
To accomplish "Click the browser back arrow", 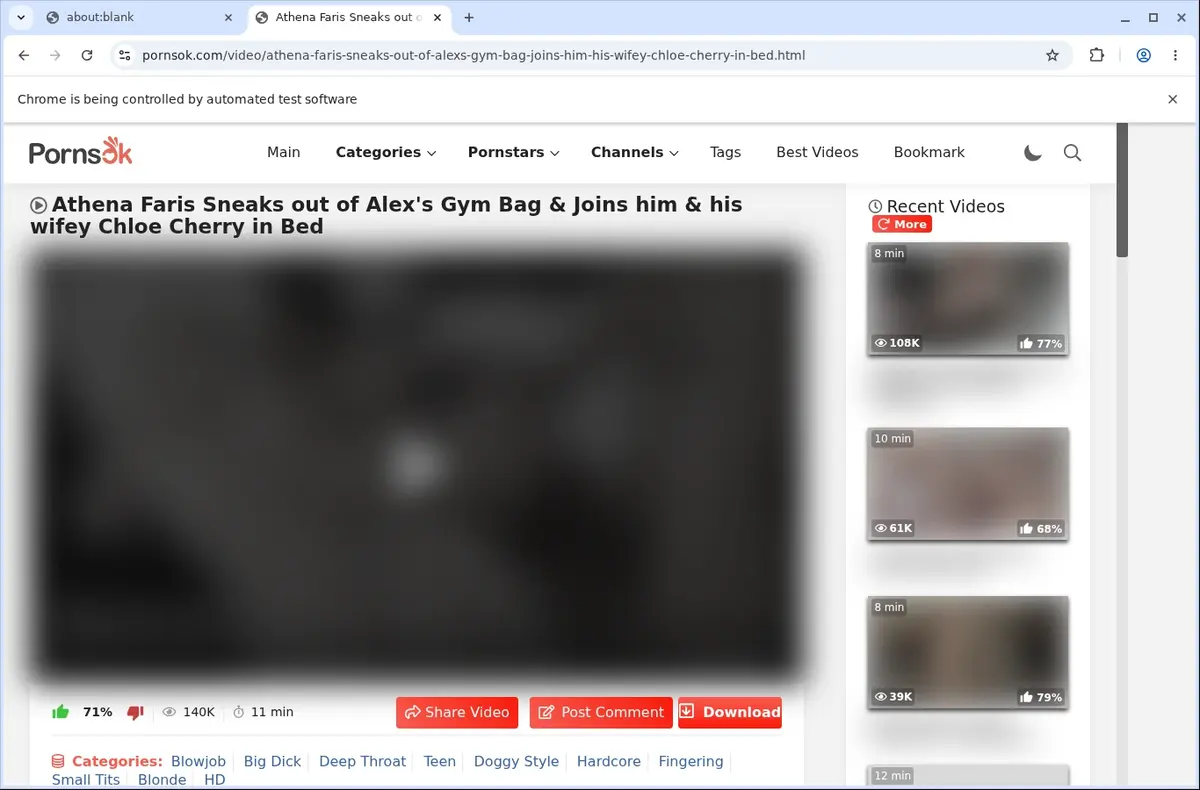I will 24,56.
